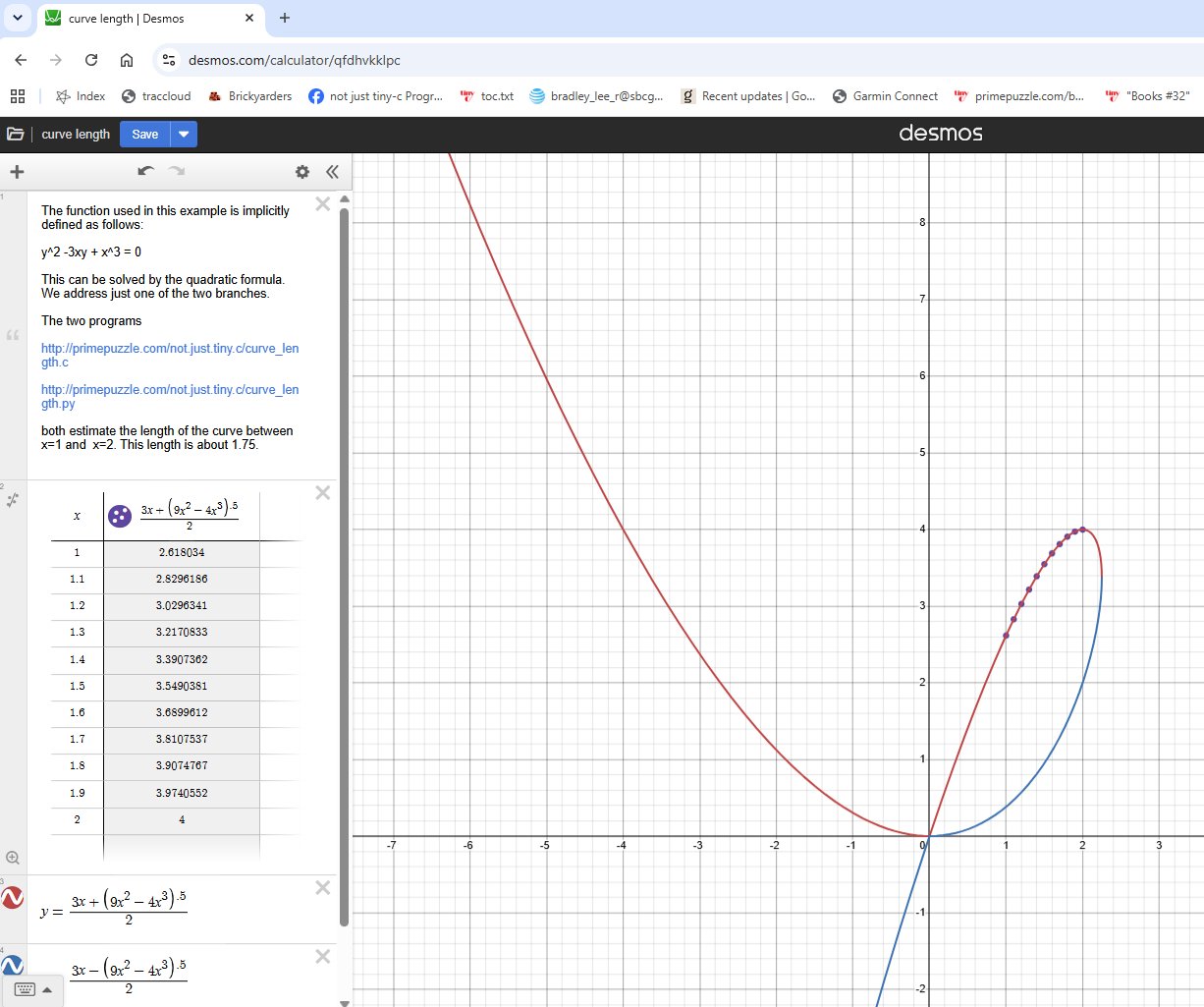Toggle the table column points style icon
This screenshot has height=1007, width=1204.
coord(120,516)
